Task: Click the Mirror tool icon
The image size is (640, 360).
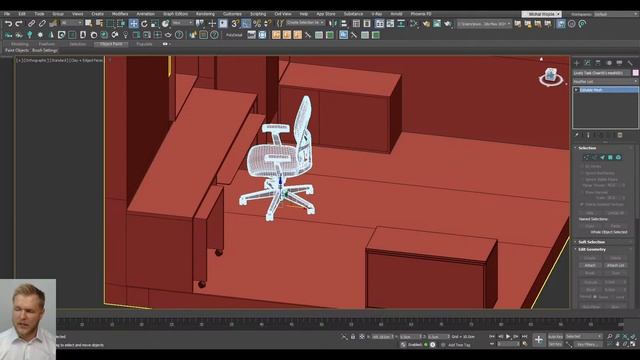Action: pos(333,24)
